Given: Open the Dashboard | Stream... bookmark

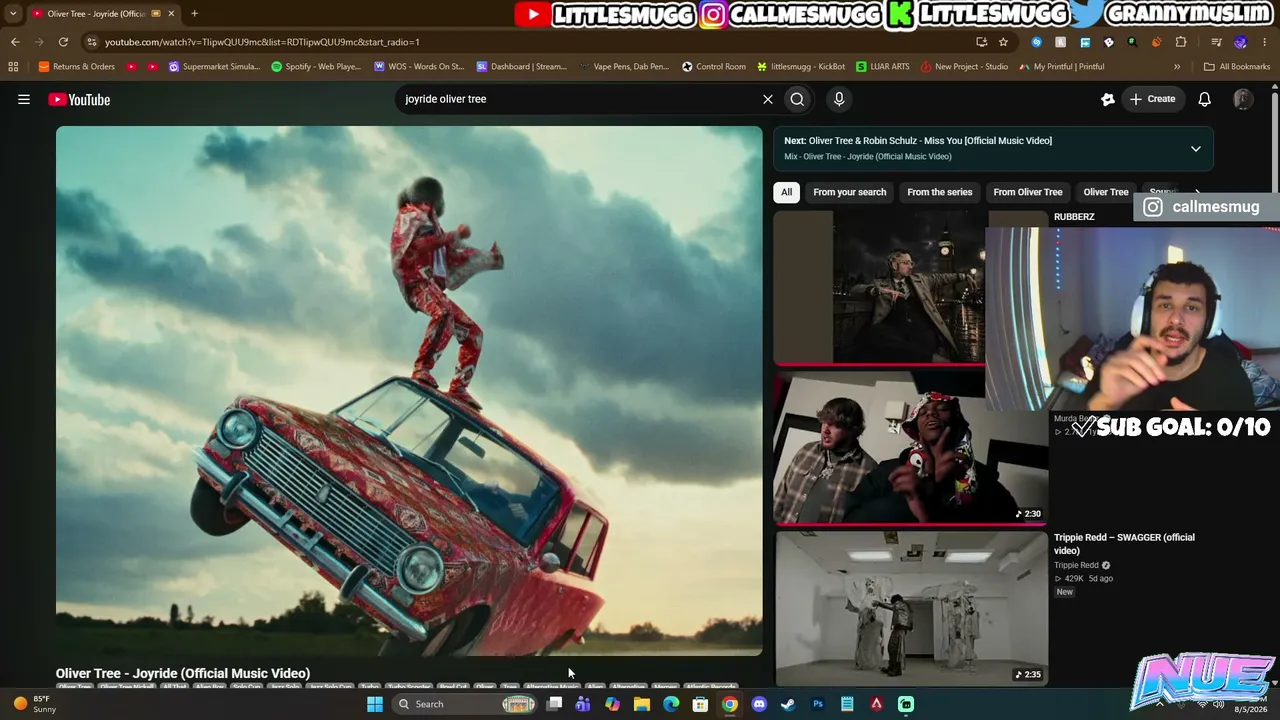Looking at the screenshot, I should point(521,67).
